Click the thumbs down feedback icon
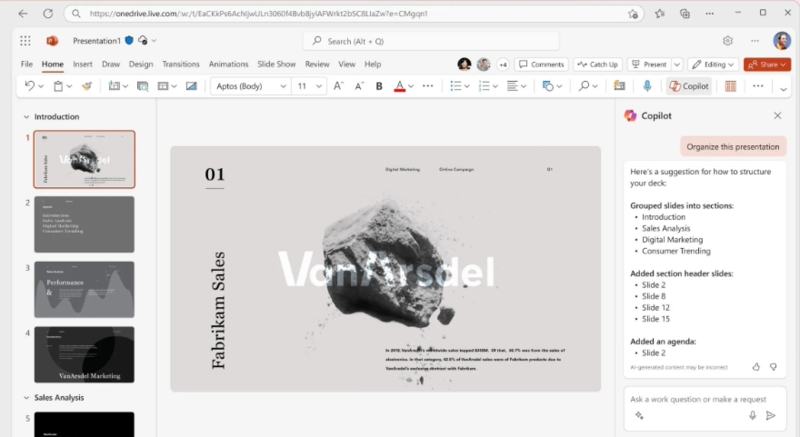The width and height of the screenshot is (800, 437). 773,367
